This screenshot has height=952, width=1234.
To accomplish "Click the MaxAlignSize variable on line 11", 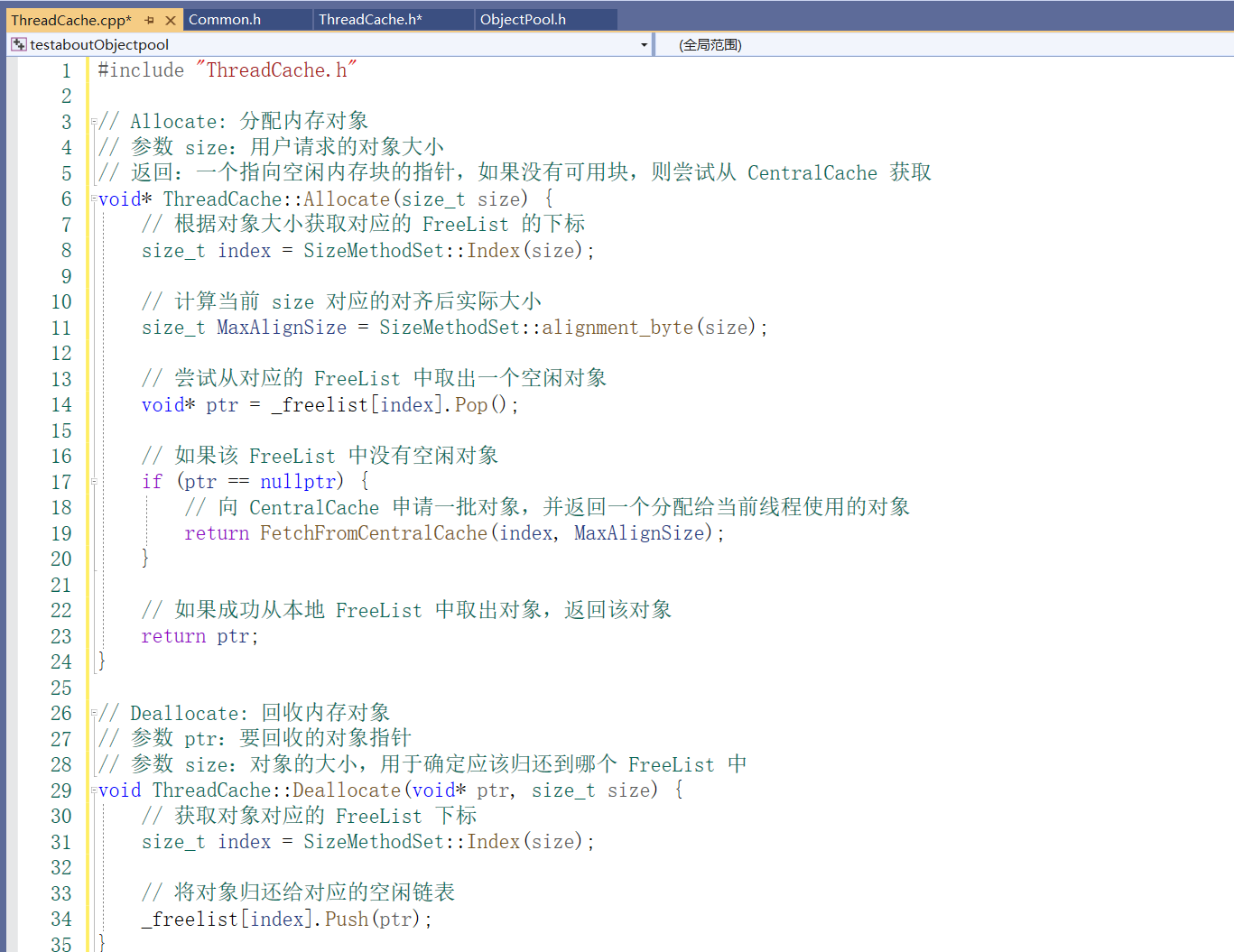I will click(282, 328).
